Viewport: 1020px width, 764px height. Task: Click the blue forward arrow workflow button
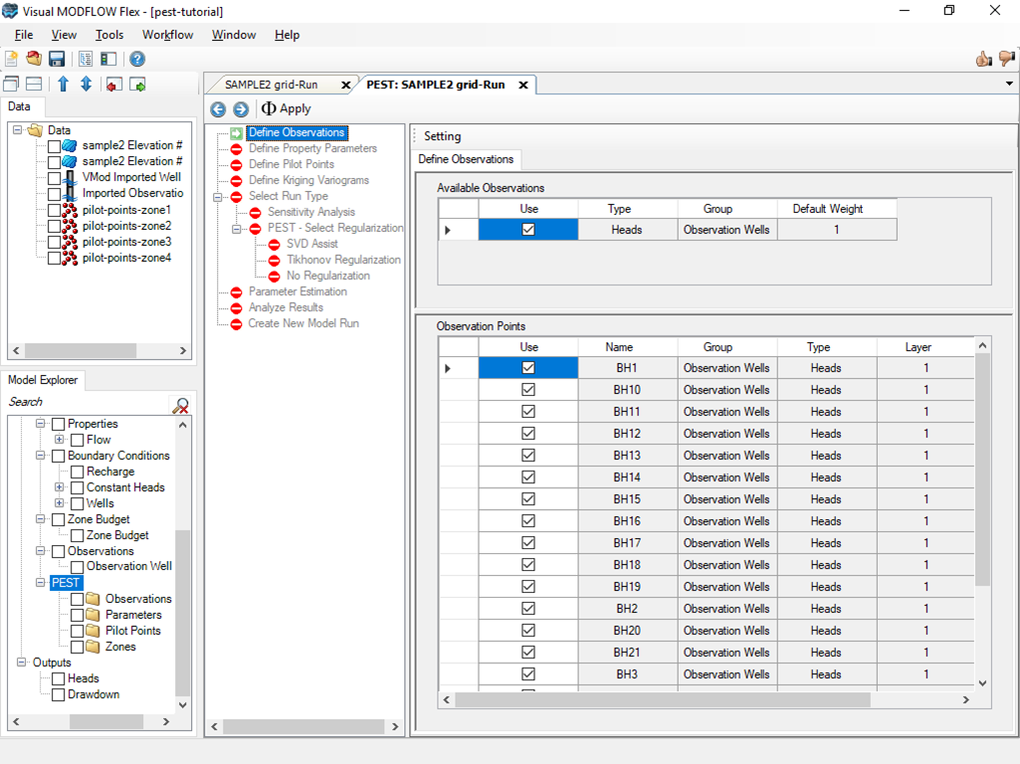(x=240, y=109)
